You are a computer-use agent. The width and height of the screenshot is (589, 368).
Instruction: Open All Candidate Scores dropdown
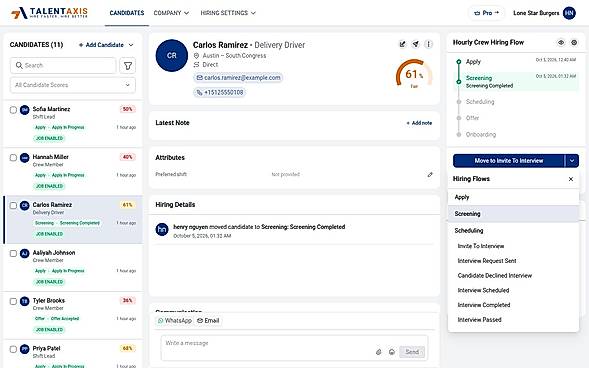[73, 85]
